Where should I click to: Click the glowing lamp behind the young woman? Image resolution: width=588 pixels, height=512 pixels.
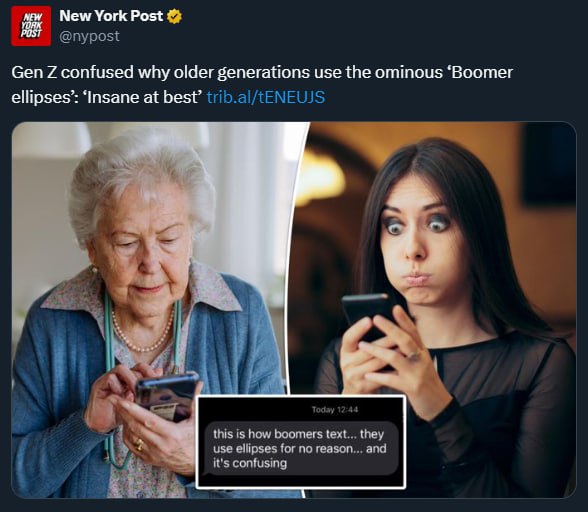point(322,176)
